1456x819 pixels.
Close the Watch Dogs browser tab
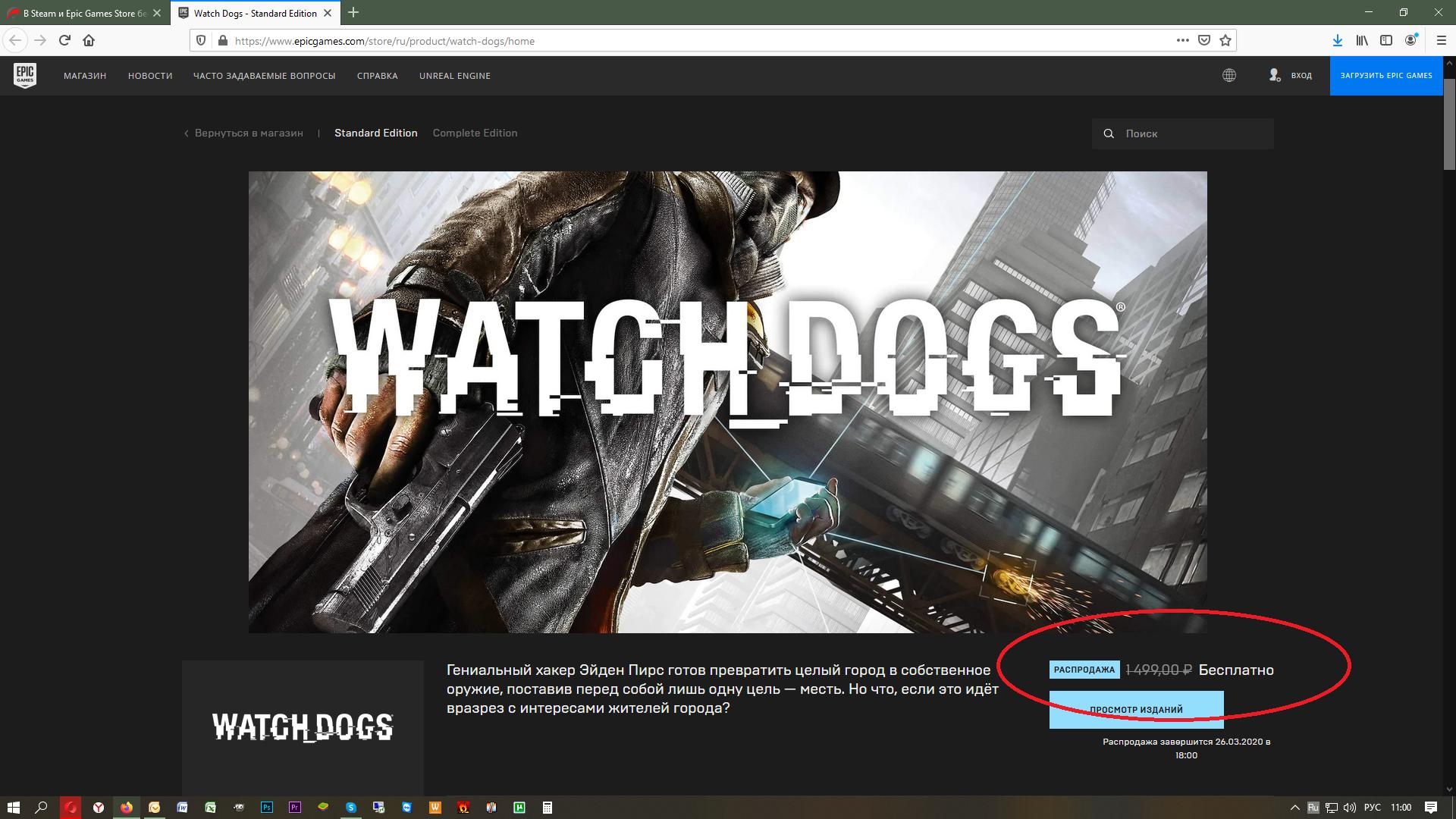328,13
